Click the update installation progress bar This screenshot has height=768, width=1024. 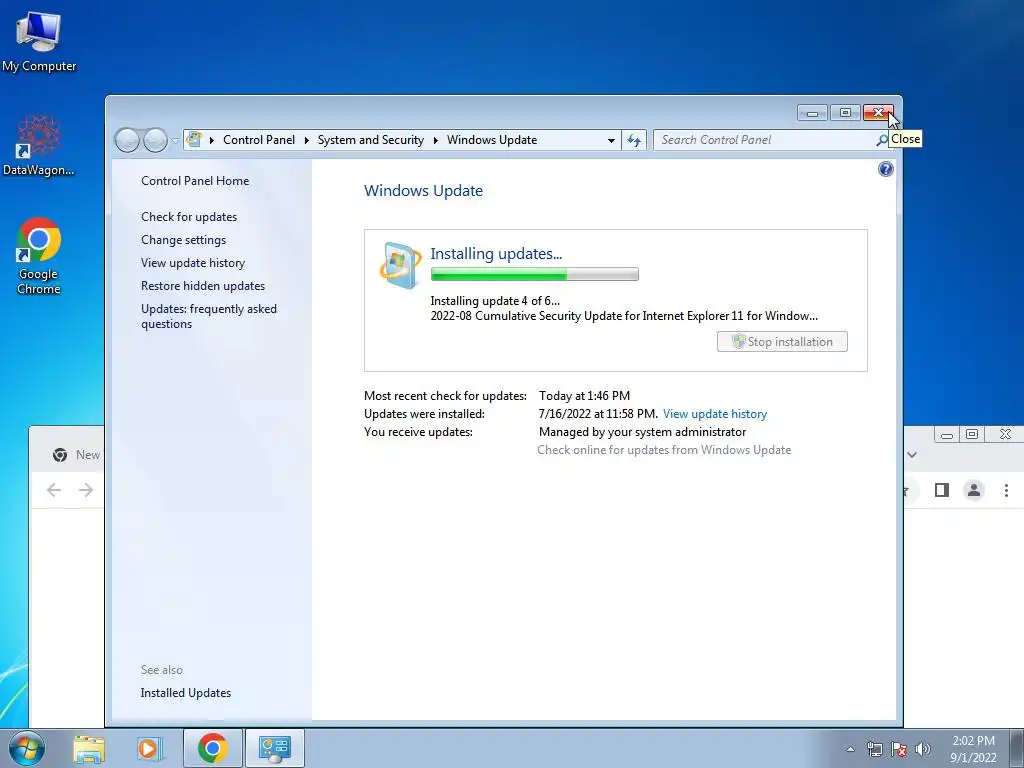click(x=534, y=274)
